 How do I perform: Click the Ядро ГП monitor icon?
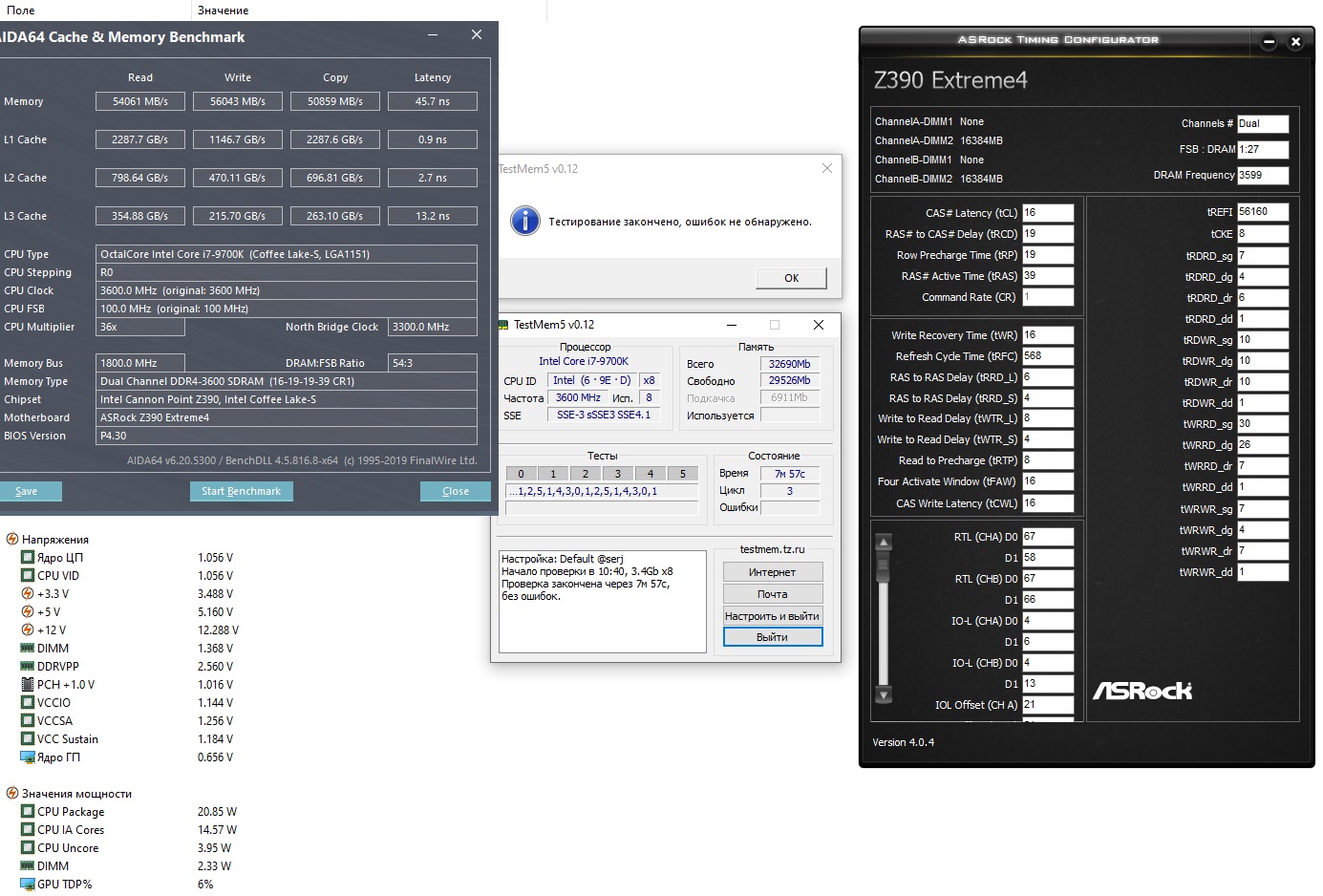(28, 757)
